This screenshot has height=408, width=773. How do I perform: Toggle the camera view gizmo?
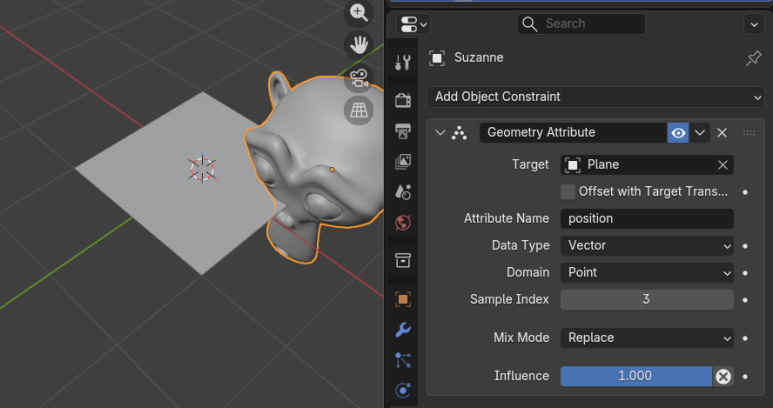[x=358, y=78]
